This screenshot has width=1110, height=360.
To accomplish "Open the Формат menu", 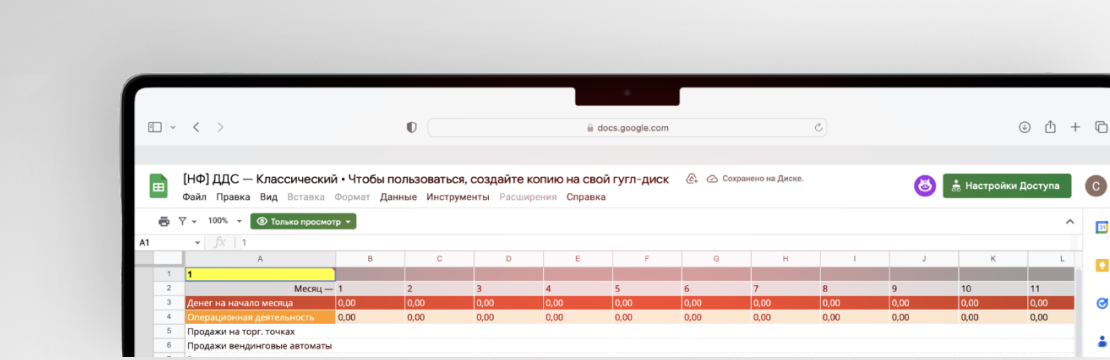I will click(x=353, y=197).
